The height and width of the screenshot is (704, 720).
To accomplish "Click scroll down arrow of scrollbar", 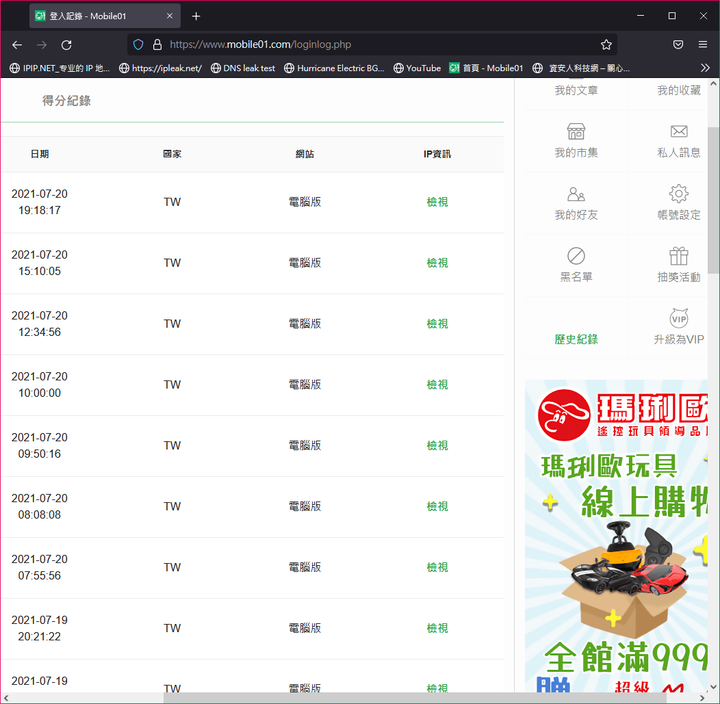I will (x=713, y=687).
